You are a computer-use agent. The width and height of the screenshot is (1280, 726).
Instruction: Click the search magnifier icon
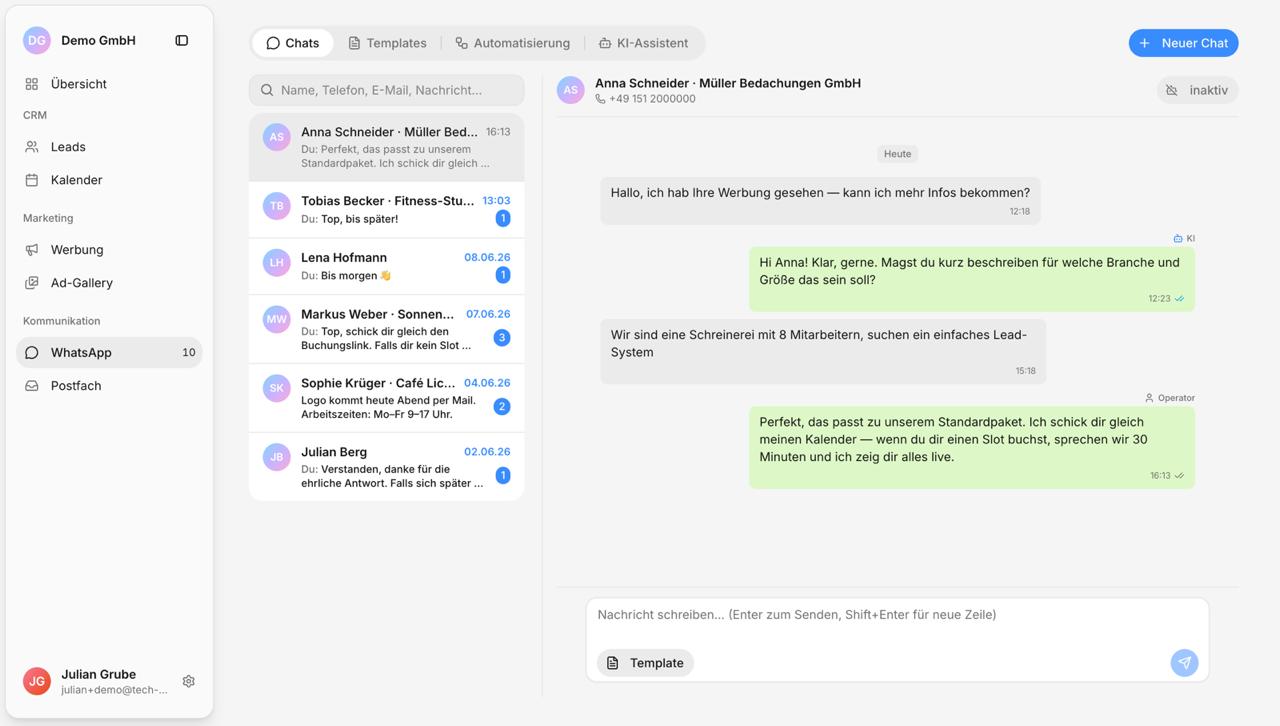267,90
